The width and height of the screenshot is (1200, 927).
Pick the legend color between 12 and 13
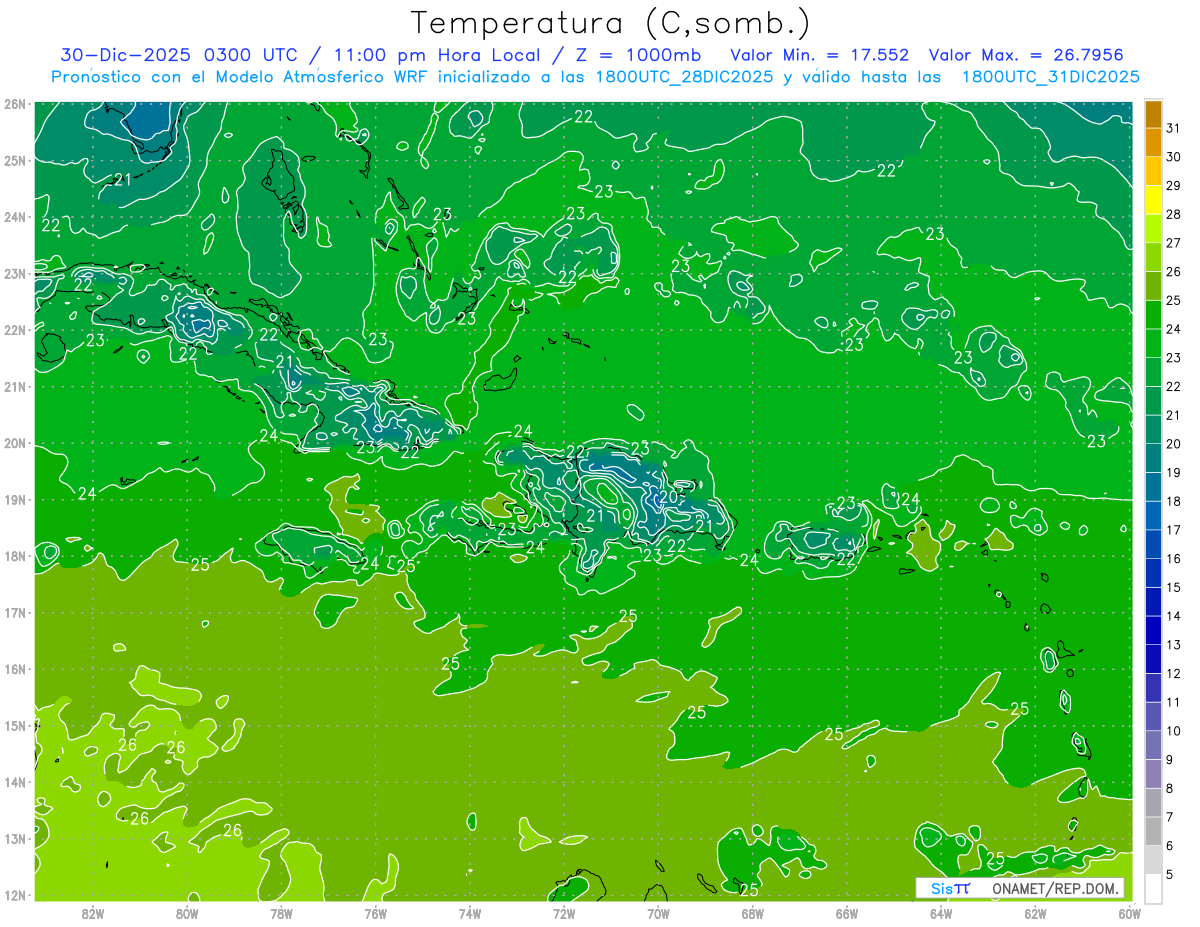pos(1153,659)
